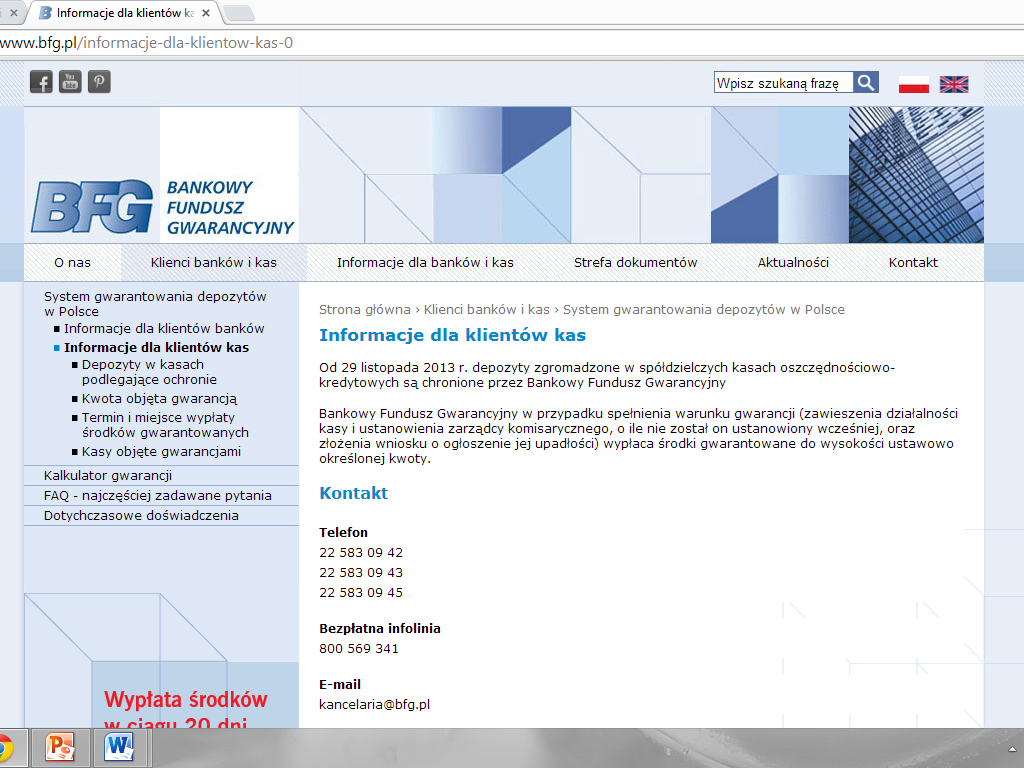Image resolution: width=1024 pixels, height=768 pixels.
Task: Open the Kontakt menu item
Action: pyautogui.click(x=913, y=263)
